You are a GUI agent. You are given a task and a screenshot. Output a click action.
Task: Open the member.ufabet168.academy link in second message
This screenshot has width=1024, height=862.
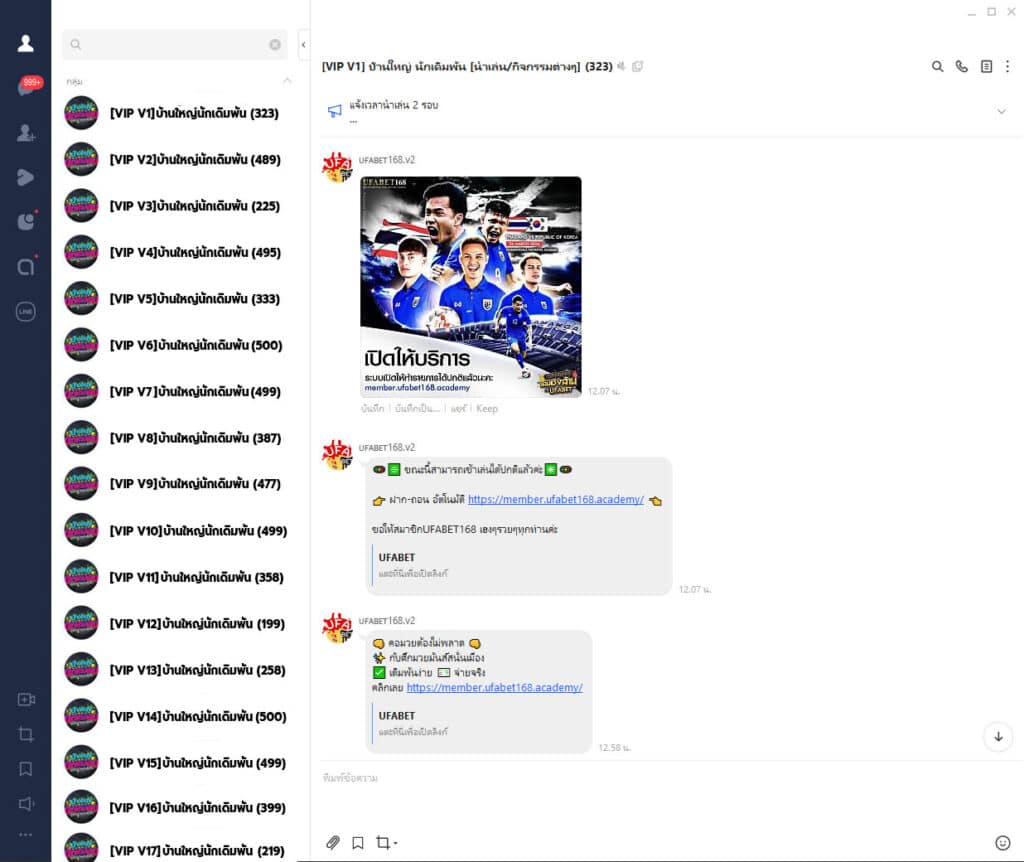pos(556,500)
